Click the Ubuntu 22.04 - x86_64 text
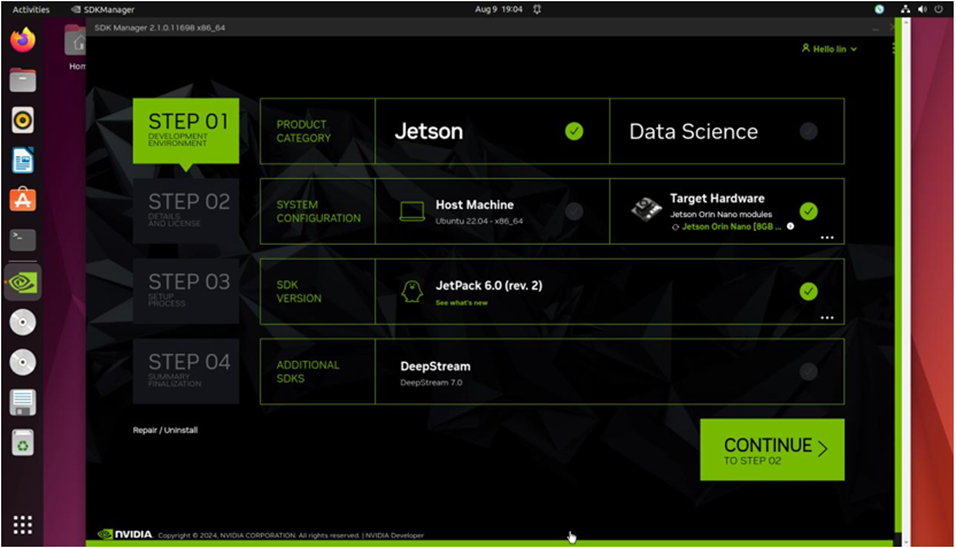Viewport: 956px width, 548px height. [x=479, y=221]
